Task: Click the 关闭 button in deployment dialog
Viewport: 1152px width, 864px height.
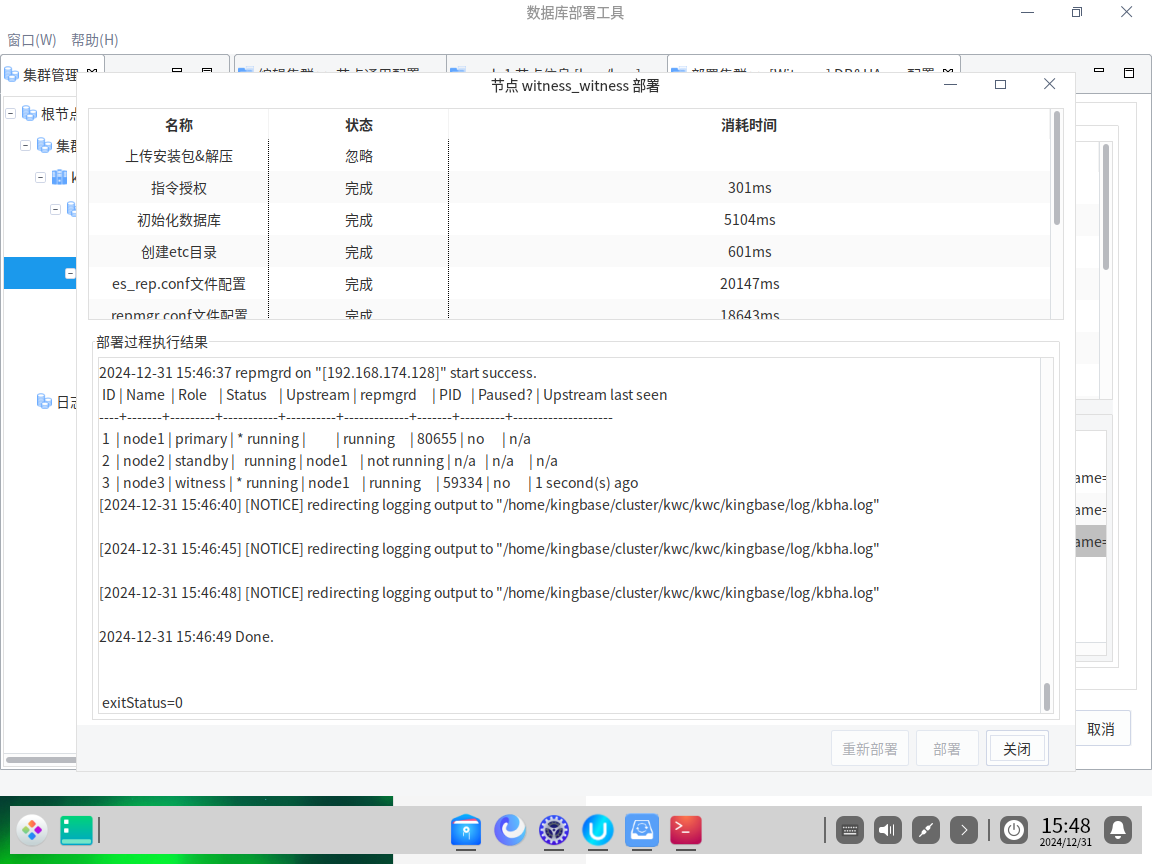Action: coord(1017,749)
